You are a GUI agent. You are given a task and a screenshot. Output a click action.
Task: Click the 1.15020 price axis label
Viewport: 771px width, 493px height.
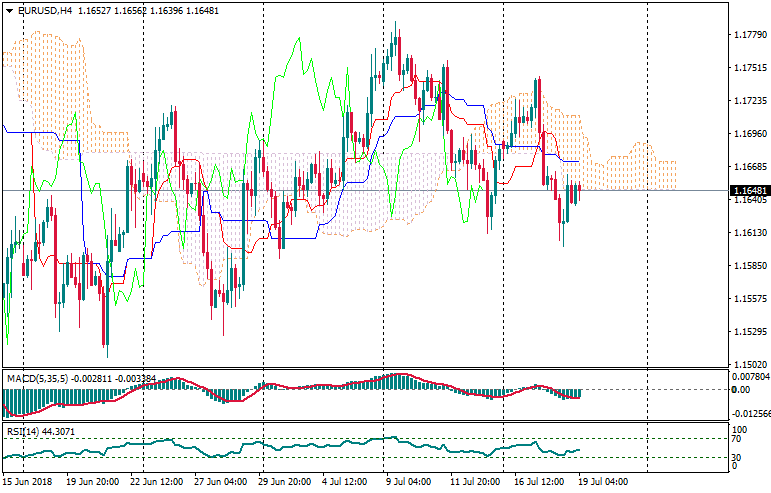point(749,364)
